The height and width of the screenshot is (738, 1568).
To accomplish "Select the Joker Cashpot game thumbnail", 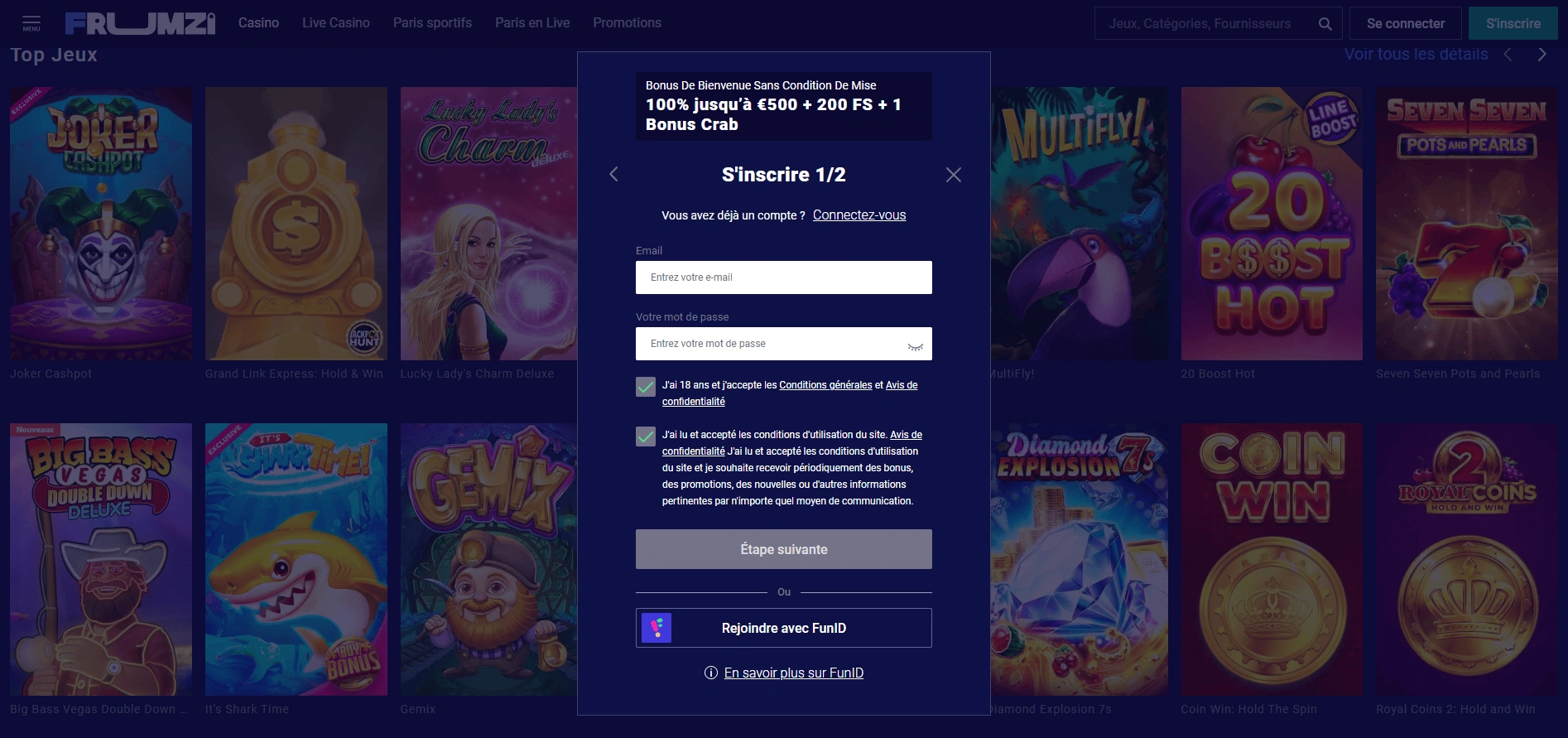I will point(101,224).
